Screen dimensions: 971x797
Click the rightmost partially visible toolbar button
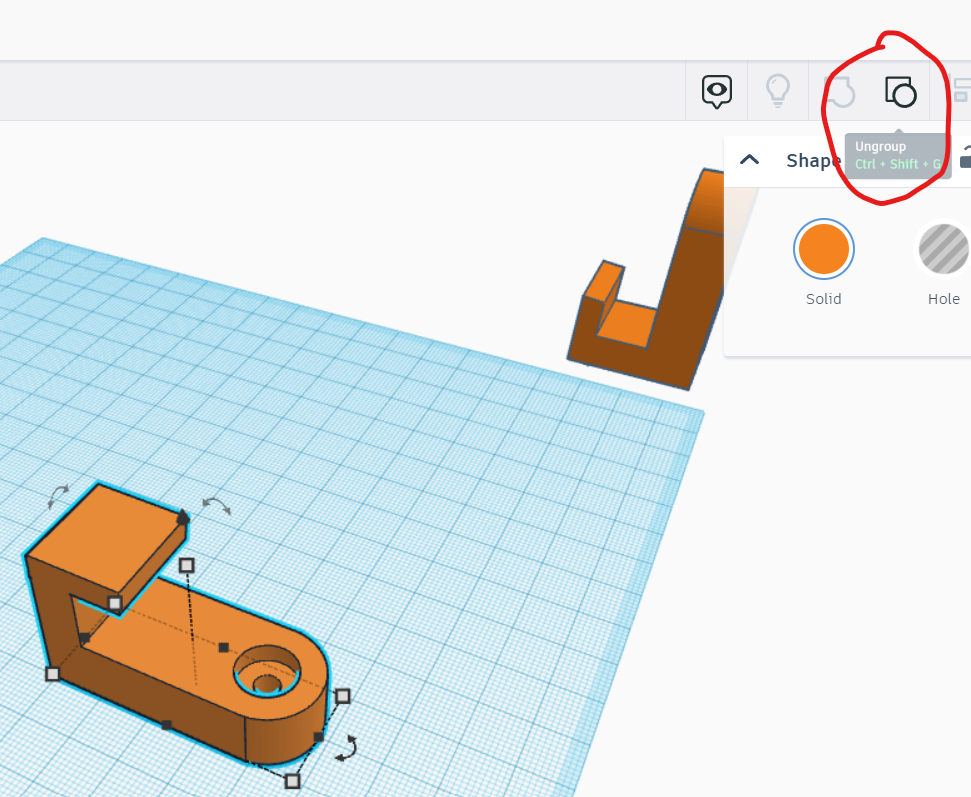click(963, 90)
